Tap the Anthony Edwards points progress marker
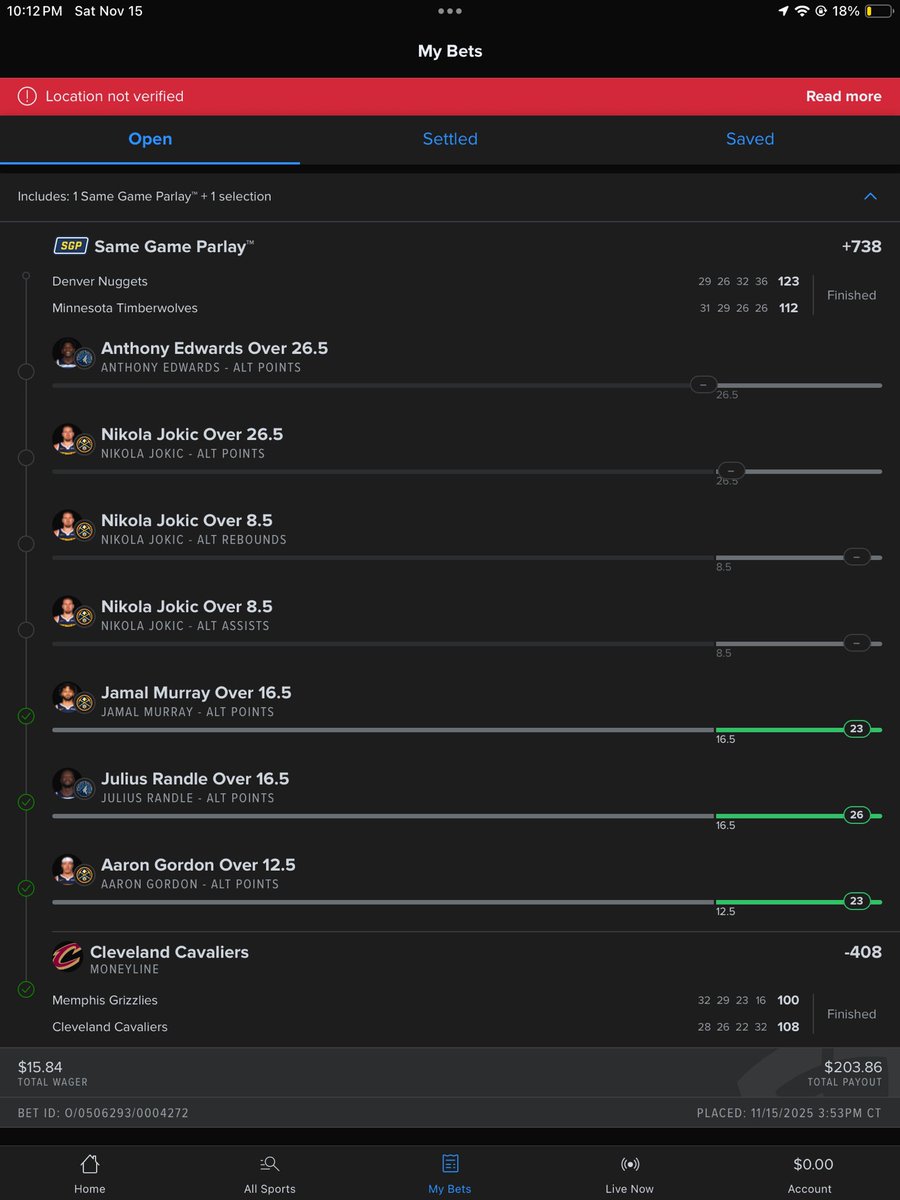900x1200 pixels. tap(704, 385)
